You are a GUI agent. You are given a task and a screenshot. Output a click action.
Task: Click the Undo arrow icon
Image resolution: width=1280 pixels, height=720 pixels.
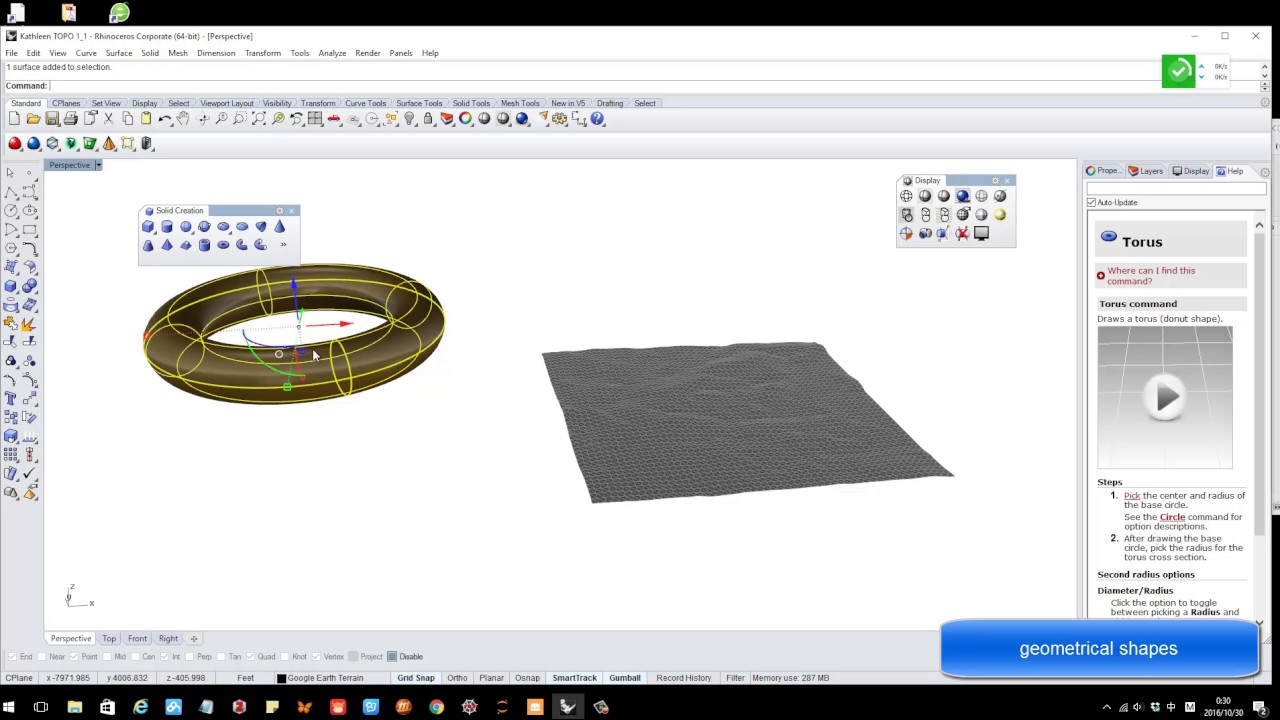pos(164,119)
